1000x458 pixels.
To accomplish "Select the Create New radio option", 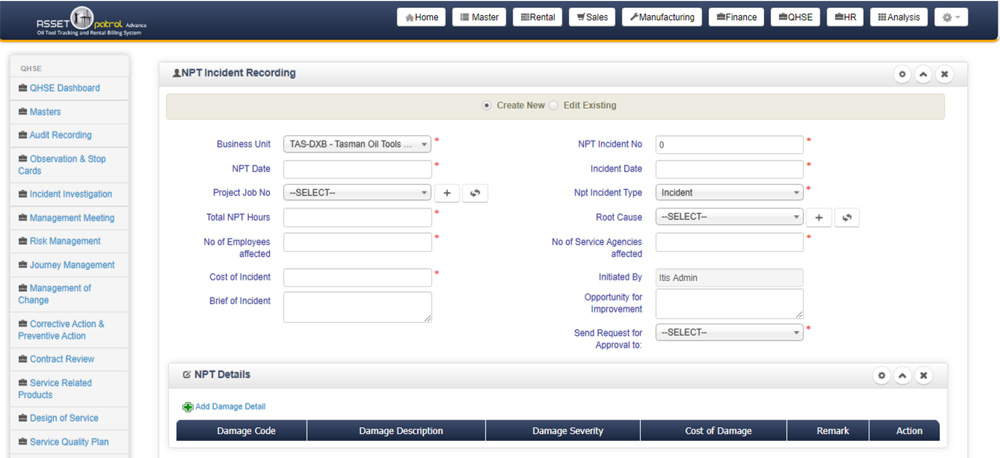I will 487,105.
